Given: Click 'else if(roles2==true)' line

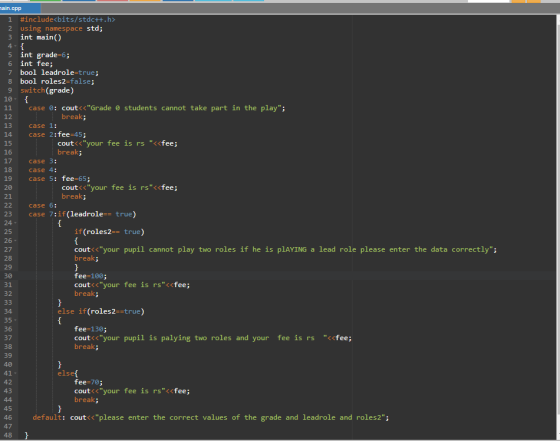Looking at the screenshot, I should coord(101,311).
